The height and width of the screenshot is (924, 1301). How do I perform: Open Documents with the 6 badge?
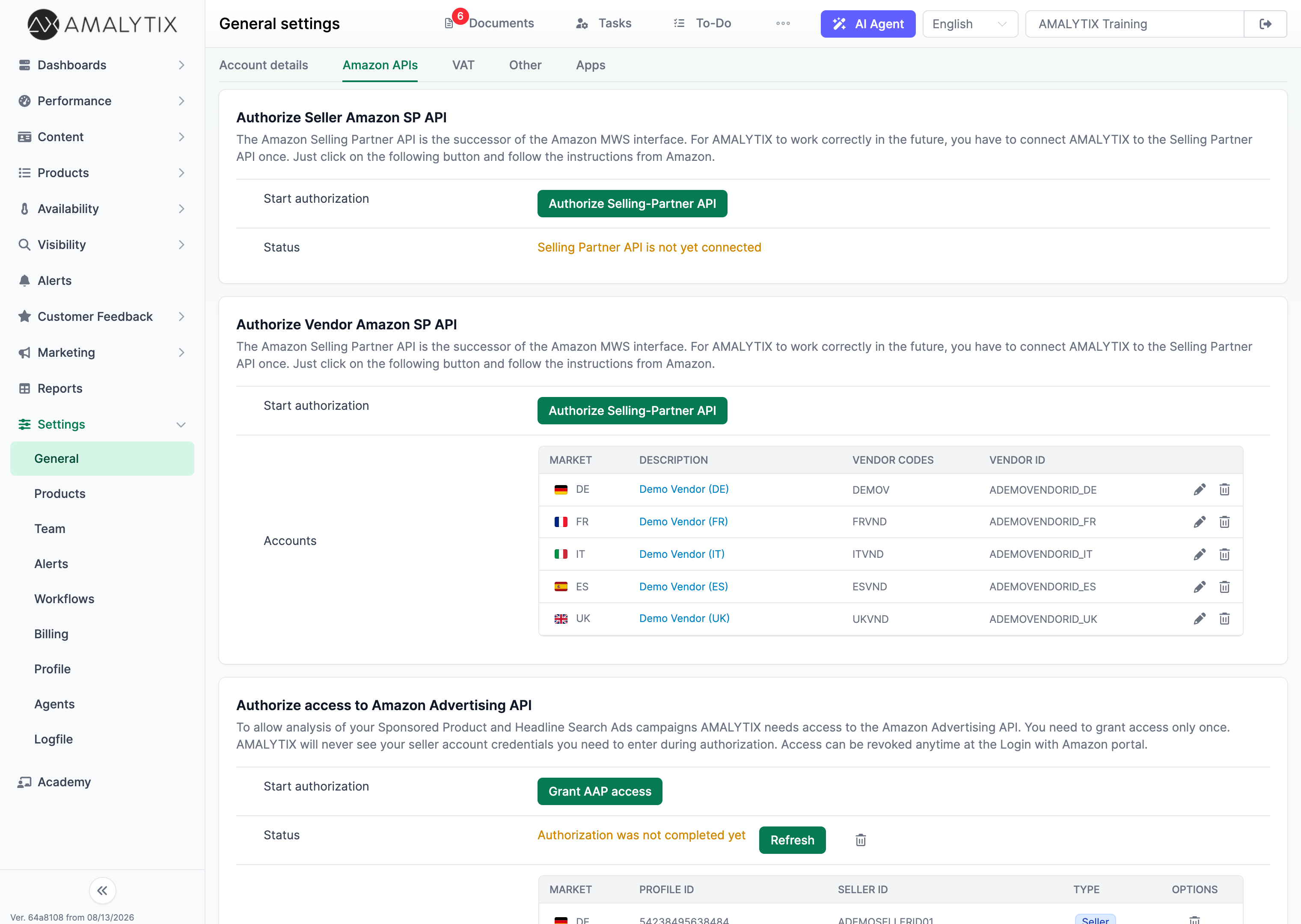click(490, 23)
